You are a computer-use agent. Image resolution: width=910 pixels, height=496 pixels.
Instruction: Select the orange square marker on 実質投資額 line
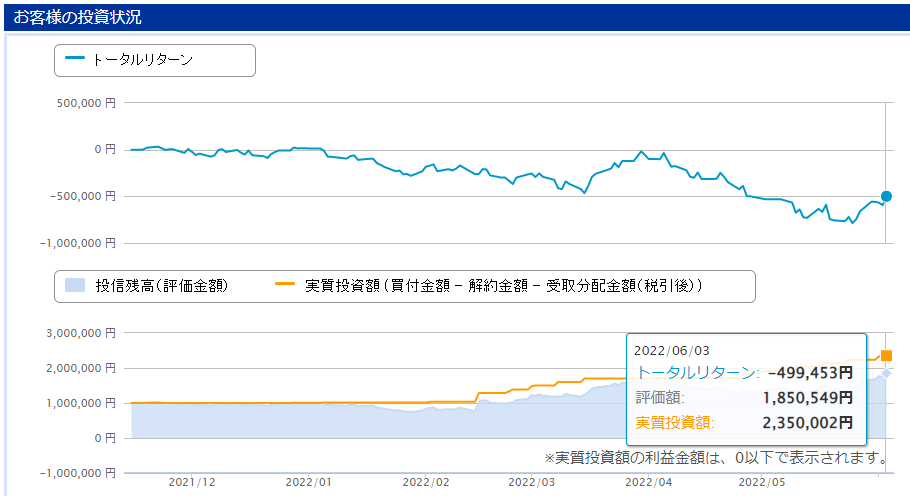tap(886, 356)
